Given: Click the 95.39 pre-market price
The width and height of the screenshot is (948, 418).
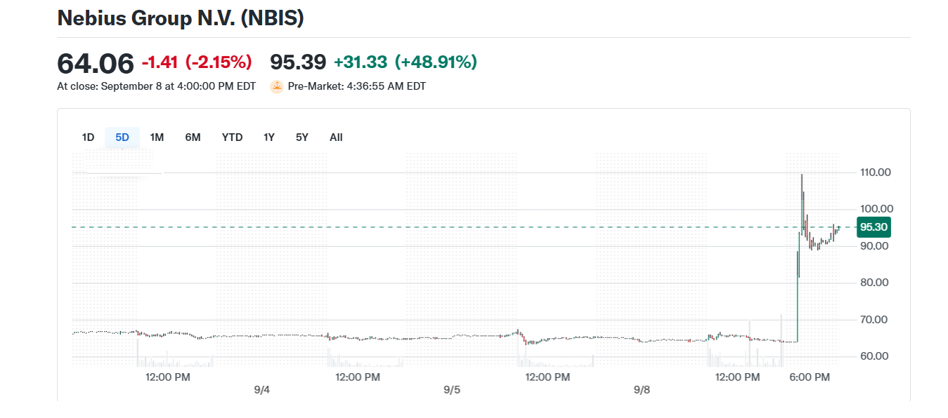Looking at the screenshot, I should tap(298, 62).
